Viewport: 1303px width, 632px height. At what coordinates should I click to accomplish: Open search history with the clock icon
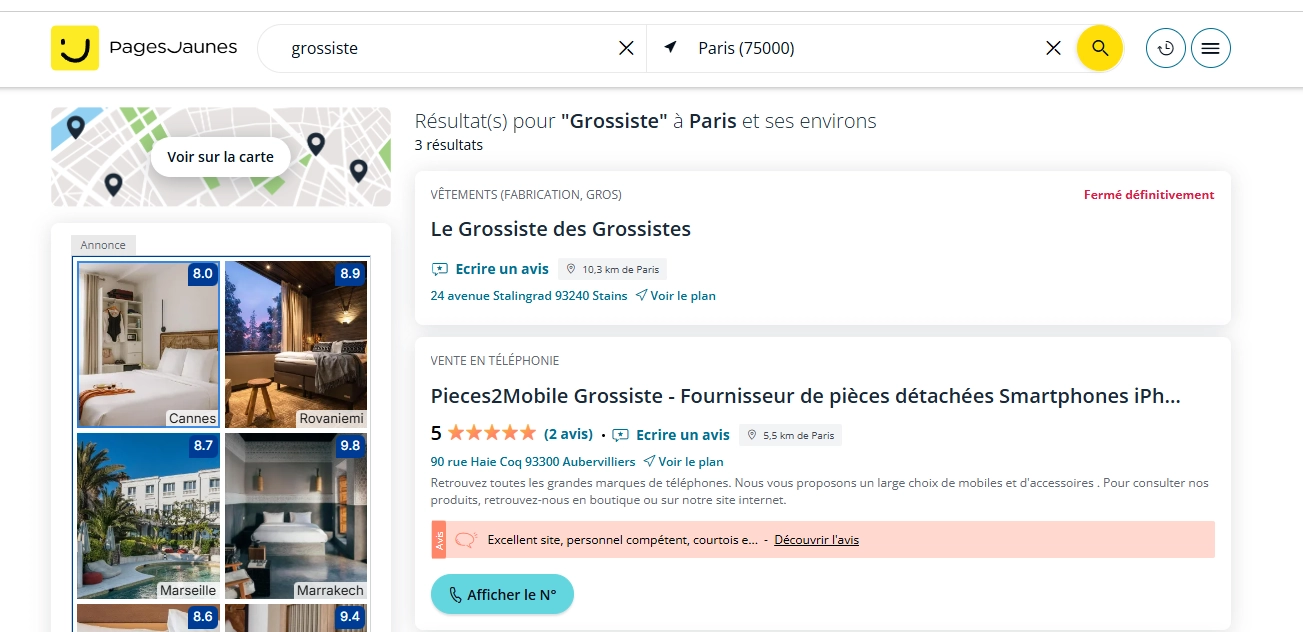coord(1165,47)
